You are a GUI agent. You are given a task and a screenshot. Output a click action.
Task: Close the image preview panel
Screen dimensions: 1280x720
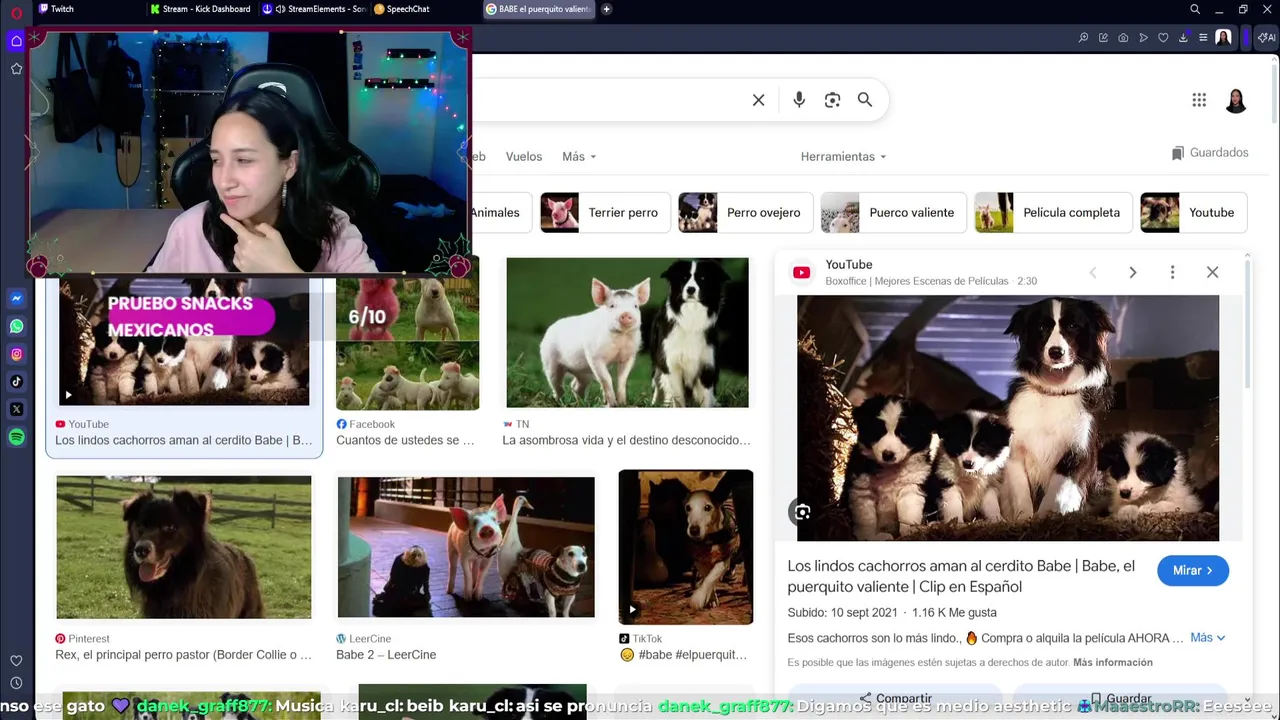tap(1212, 272)
